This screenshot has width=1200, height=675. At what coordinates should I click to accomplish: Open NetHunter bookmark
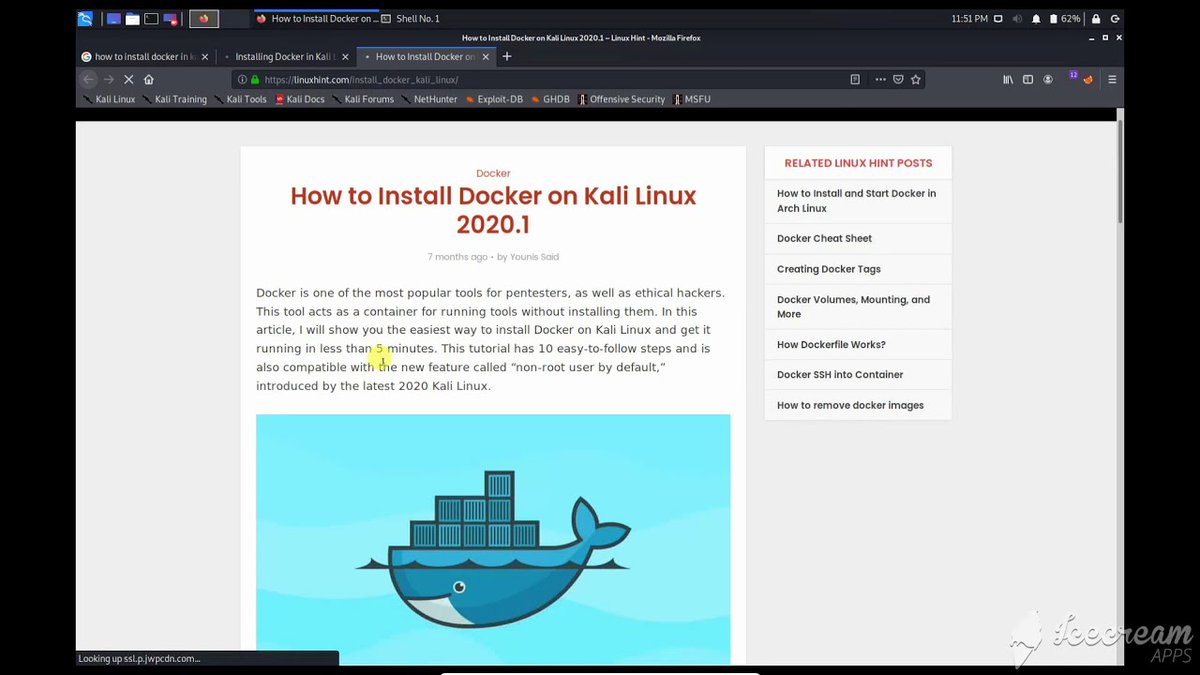click(429, 99)
